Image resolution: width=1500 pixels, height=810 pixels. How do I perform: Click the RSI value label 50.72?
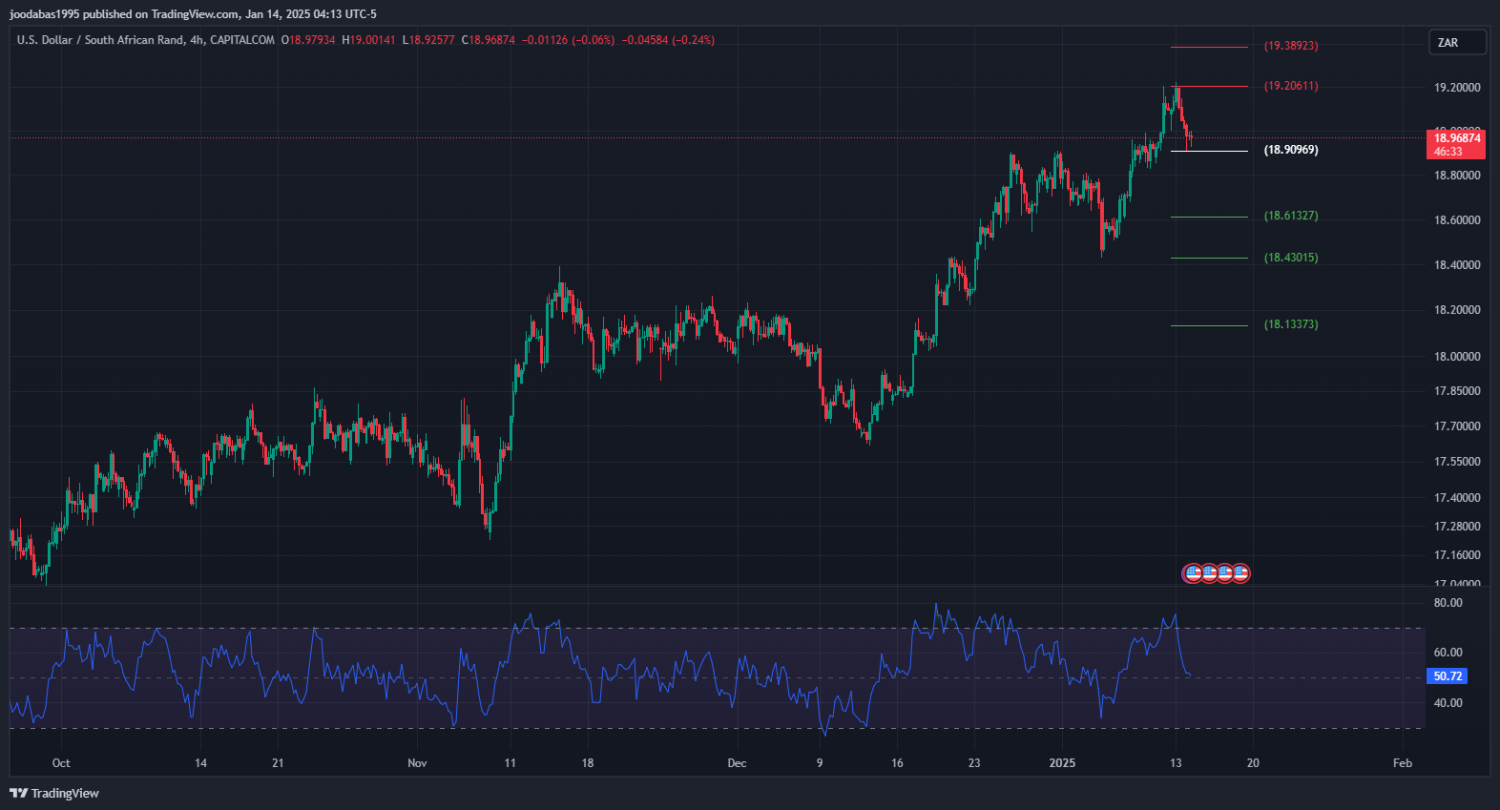(1448, 677)
